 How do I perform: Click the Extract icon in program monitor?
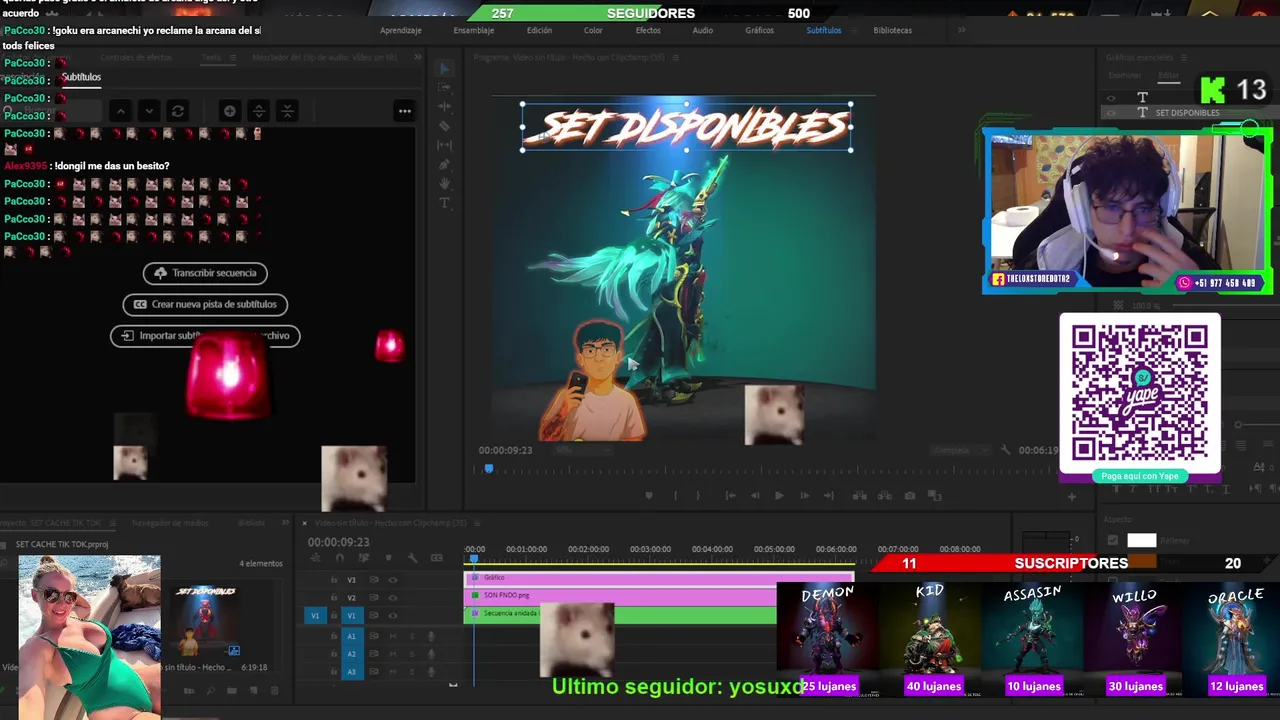[x=883, y=495]
